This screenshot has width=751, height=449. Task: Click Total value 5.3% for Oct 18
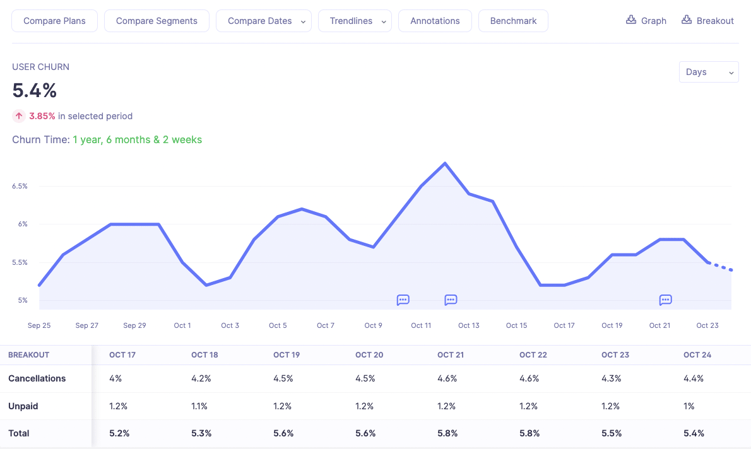(x=201, y=433)
